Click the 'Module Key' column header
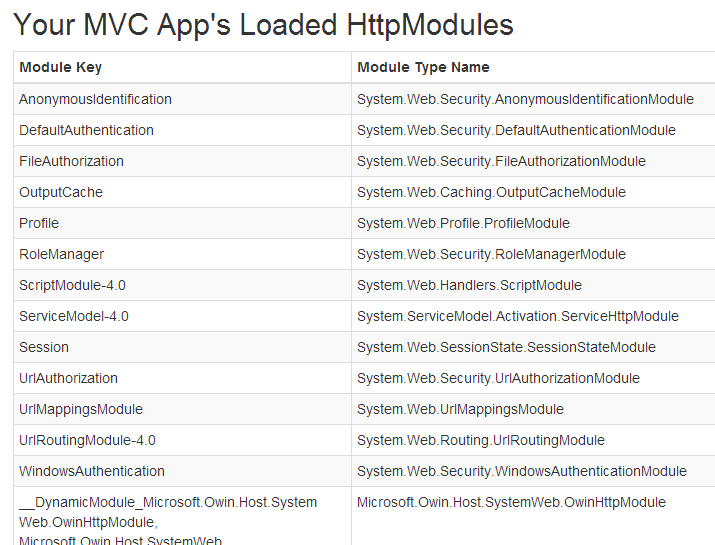Viewport: 715px width, 545px height. (x=60, y=67)
